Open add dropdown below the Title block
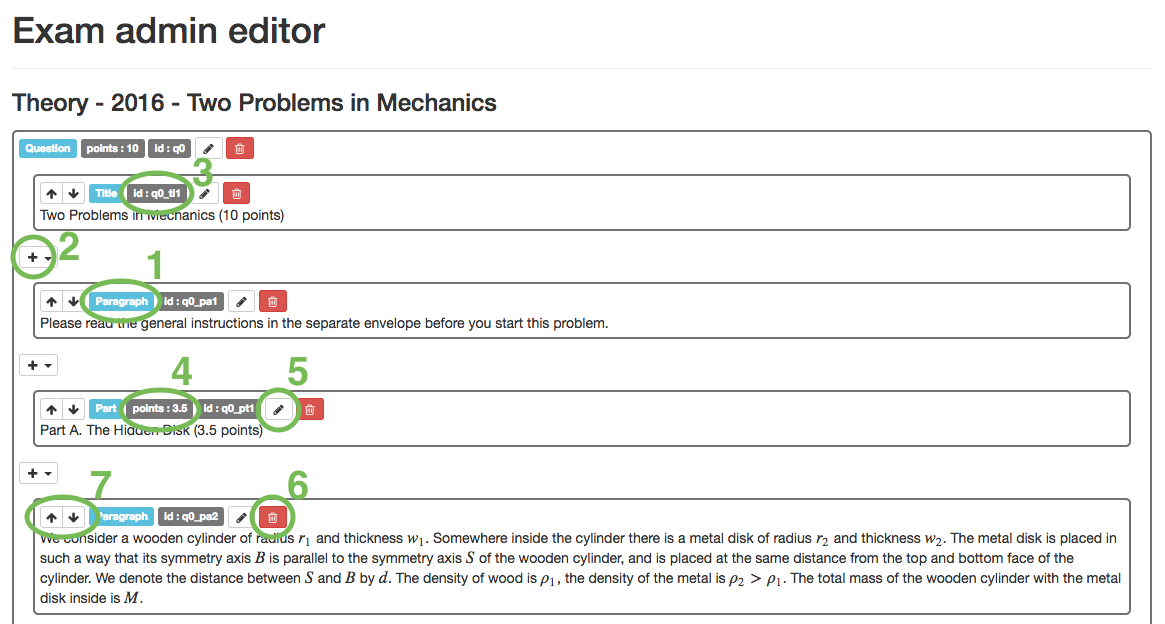This screenshot has width=1165, height=624. point(38,257)
